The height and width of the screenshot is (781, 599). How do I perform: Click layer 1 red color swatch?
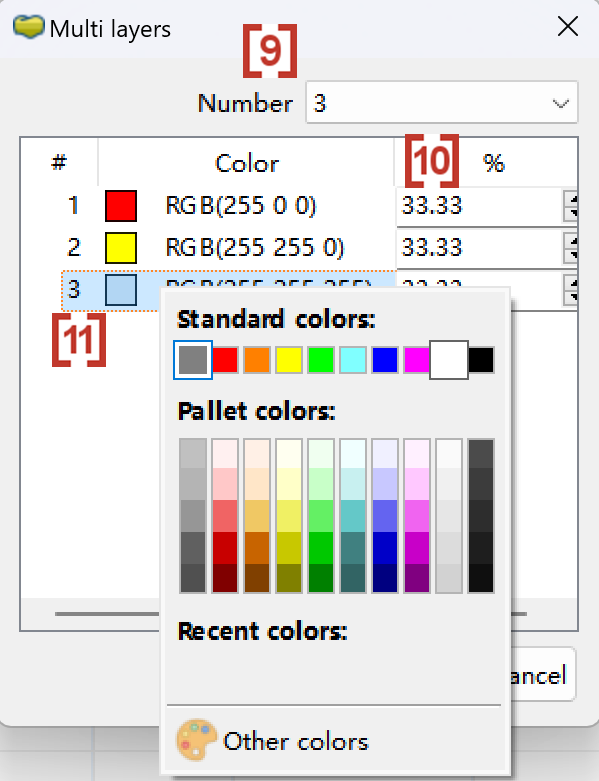coord(121,206)
